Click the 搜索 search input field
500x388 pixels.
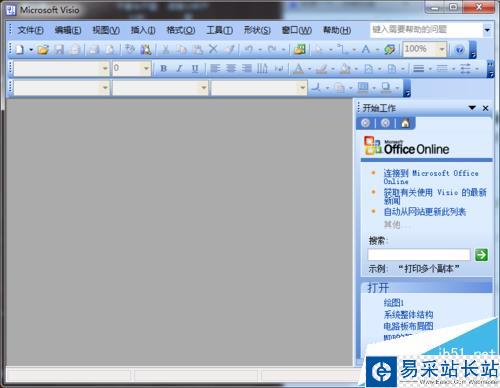419,255
